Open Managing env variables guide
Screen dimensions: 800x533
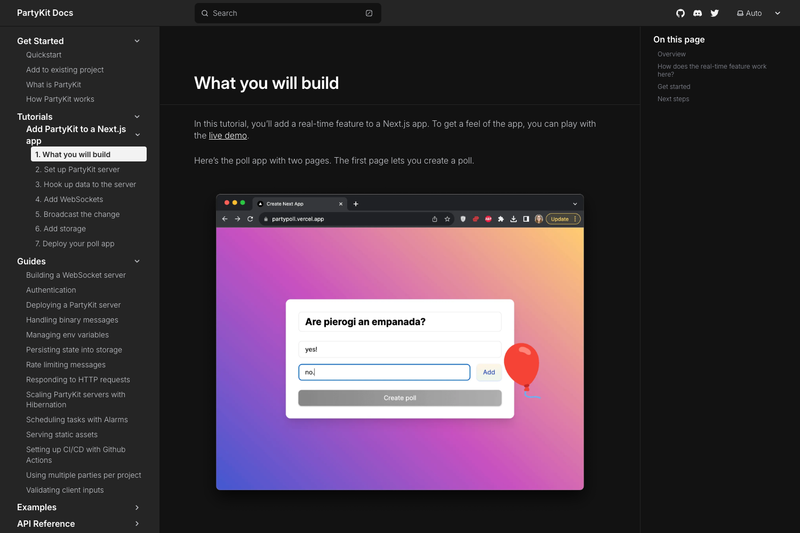point(67,335)
